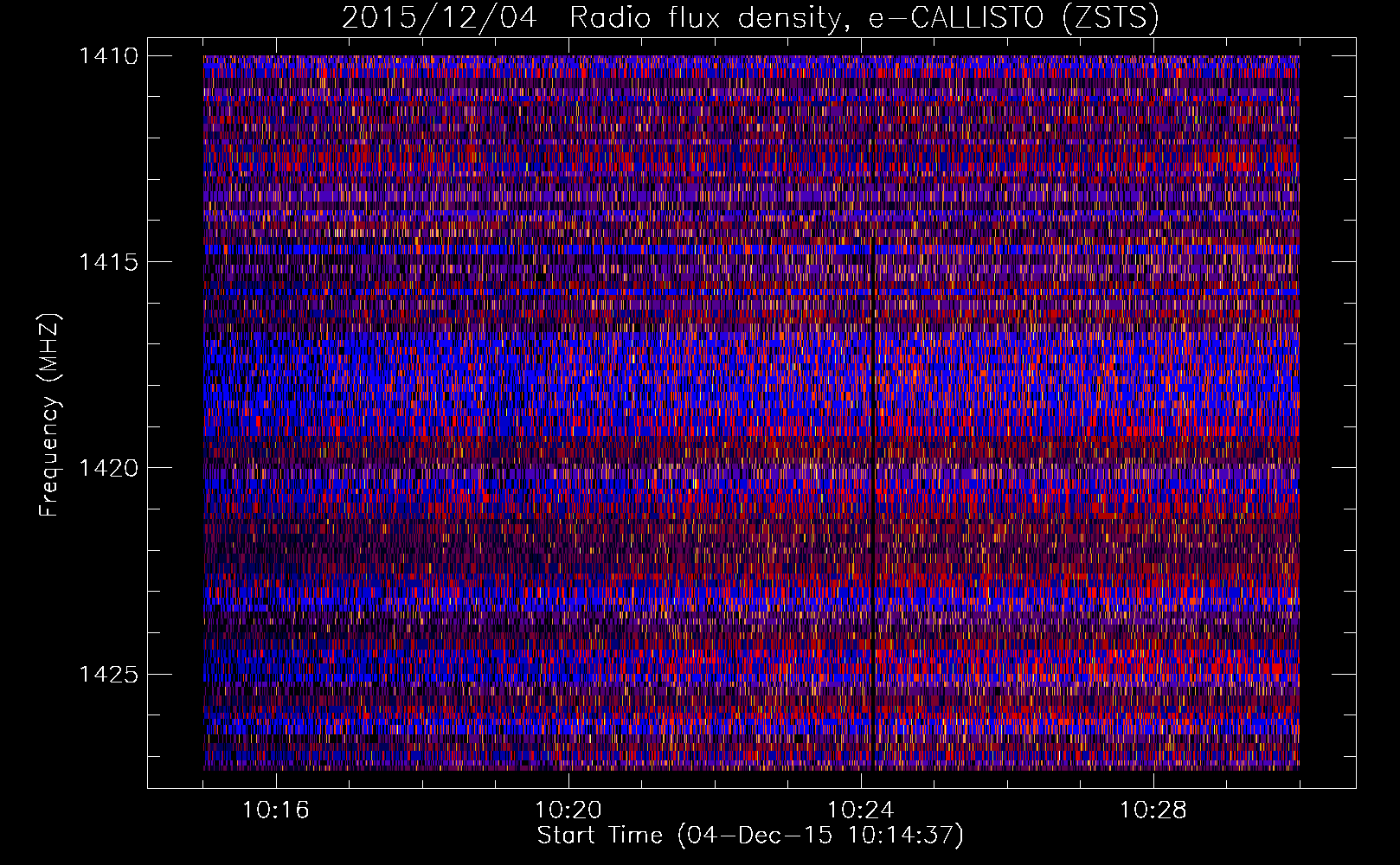Select the "Start Time (04-Dec-15 10:14:37)" axis label
Image resolution: width=1400 pixels, height=865 pixels.
[750, 836]
